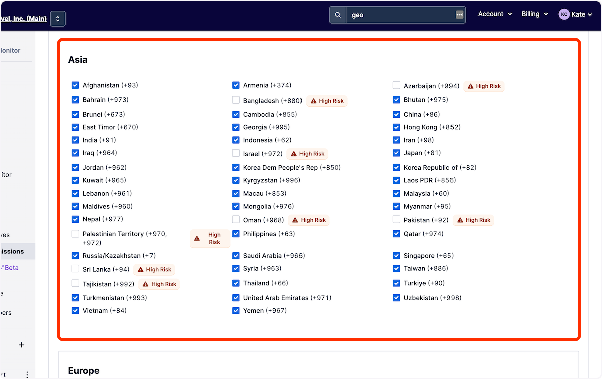Focus the search input containing geo
This screenshot has width=602, height=379.
point(401,15)
